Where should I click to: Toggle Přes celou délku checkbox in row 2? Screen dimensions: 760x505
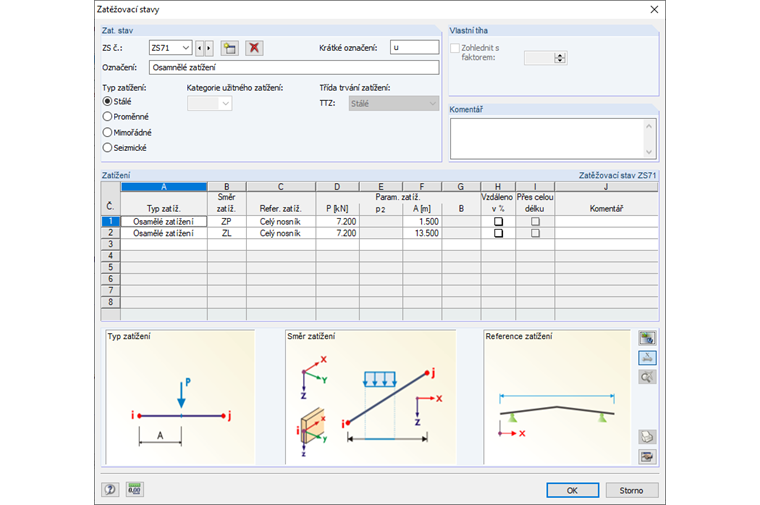[x=535, y=233]
